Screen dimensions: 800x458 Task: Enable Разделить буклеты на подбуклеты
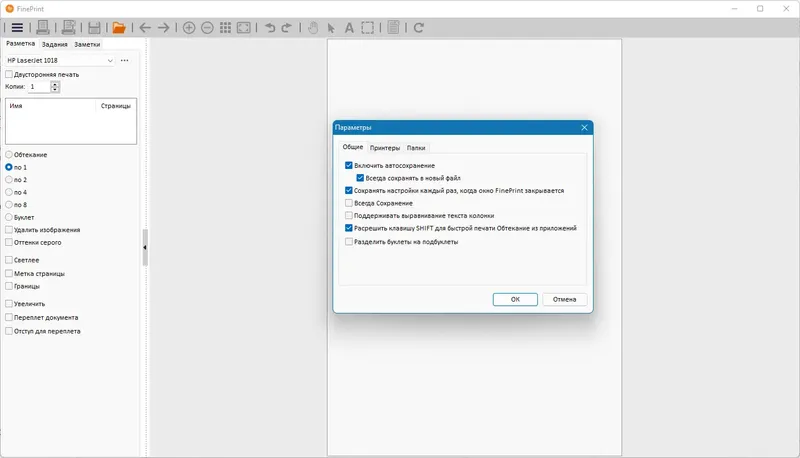[348, 242]
